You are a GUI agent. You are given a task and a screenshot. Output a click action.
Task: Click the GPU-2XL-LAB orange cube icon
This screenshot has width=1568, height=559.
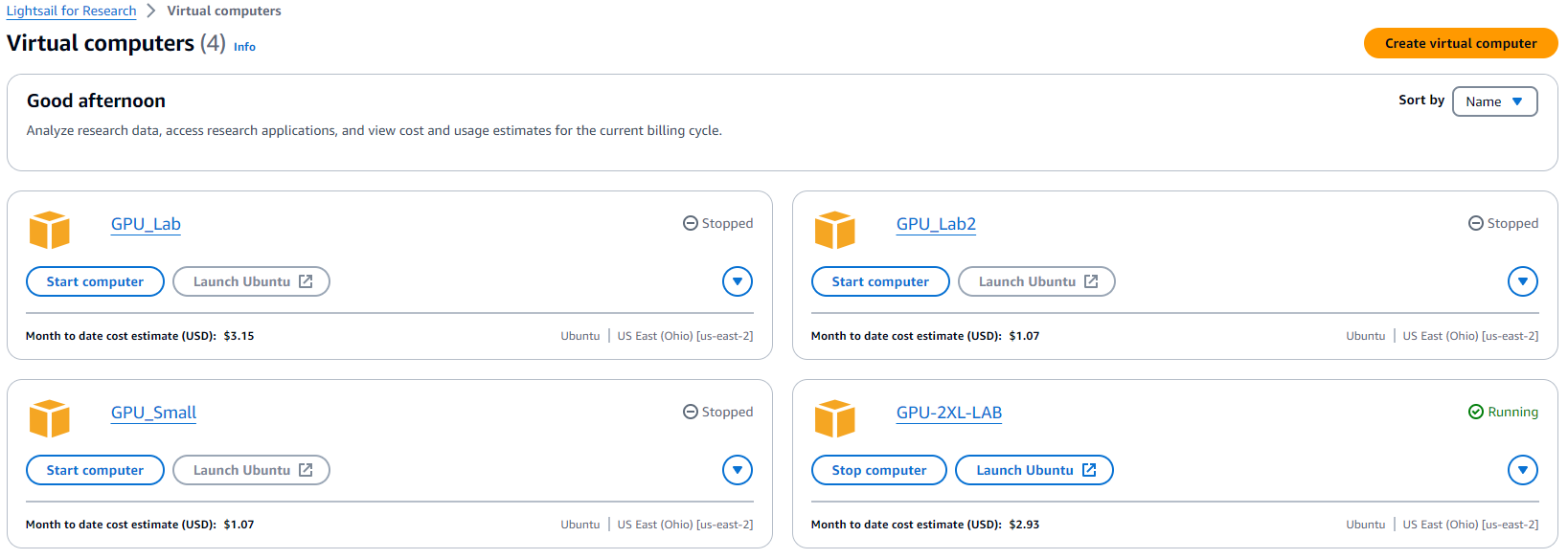click(x=835, y=419)
